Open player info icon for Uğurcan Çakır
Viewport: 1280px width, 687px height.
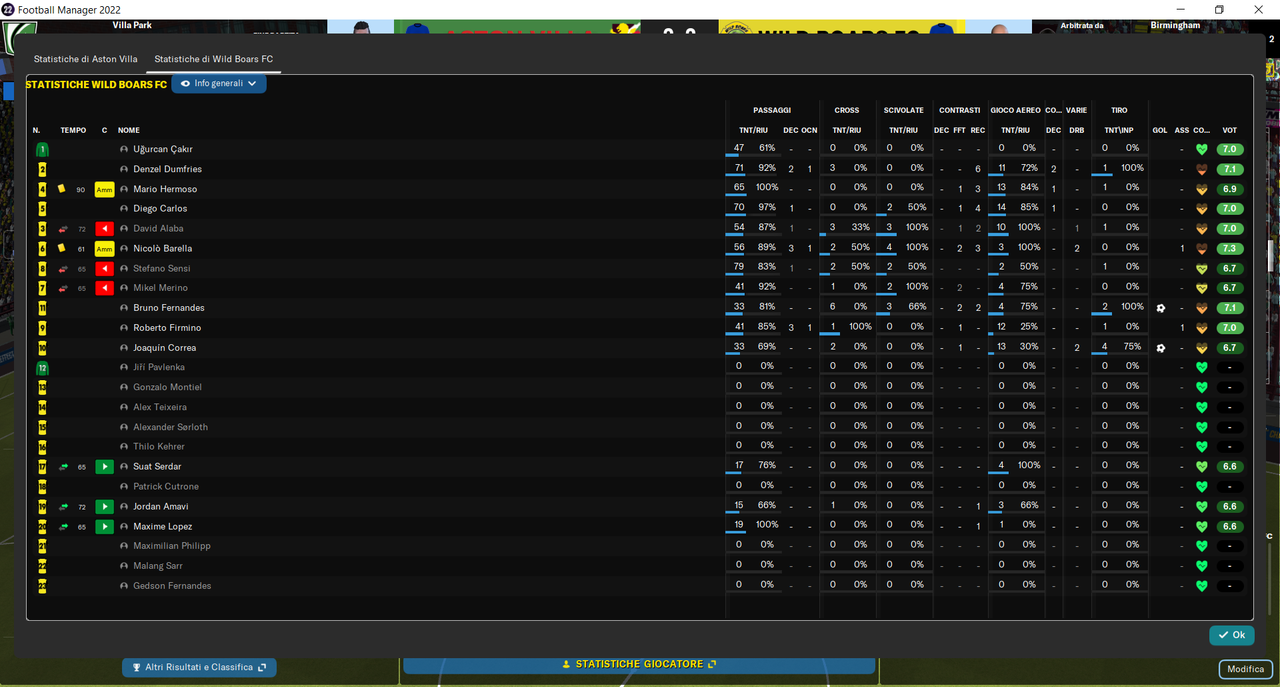[x=124, y=149]
